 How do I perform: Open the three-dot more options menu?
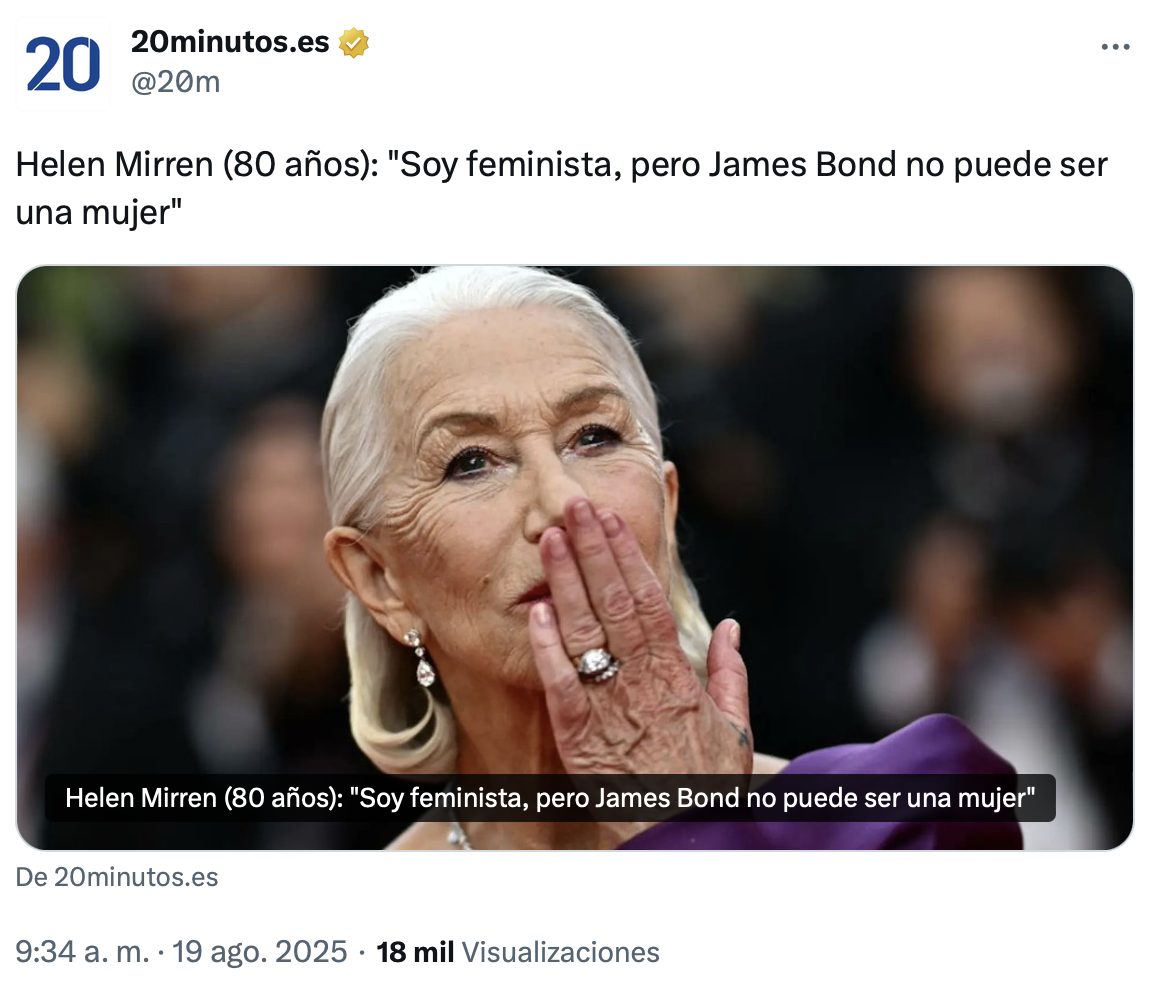click(1115, 47)
